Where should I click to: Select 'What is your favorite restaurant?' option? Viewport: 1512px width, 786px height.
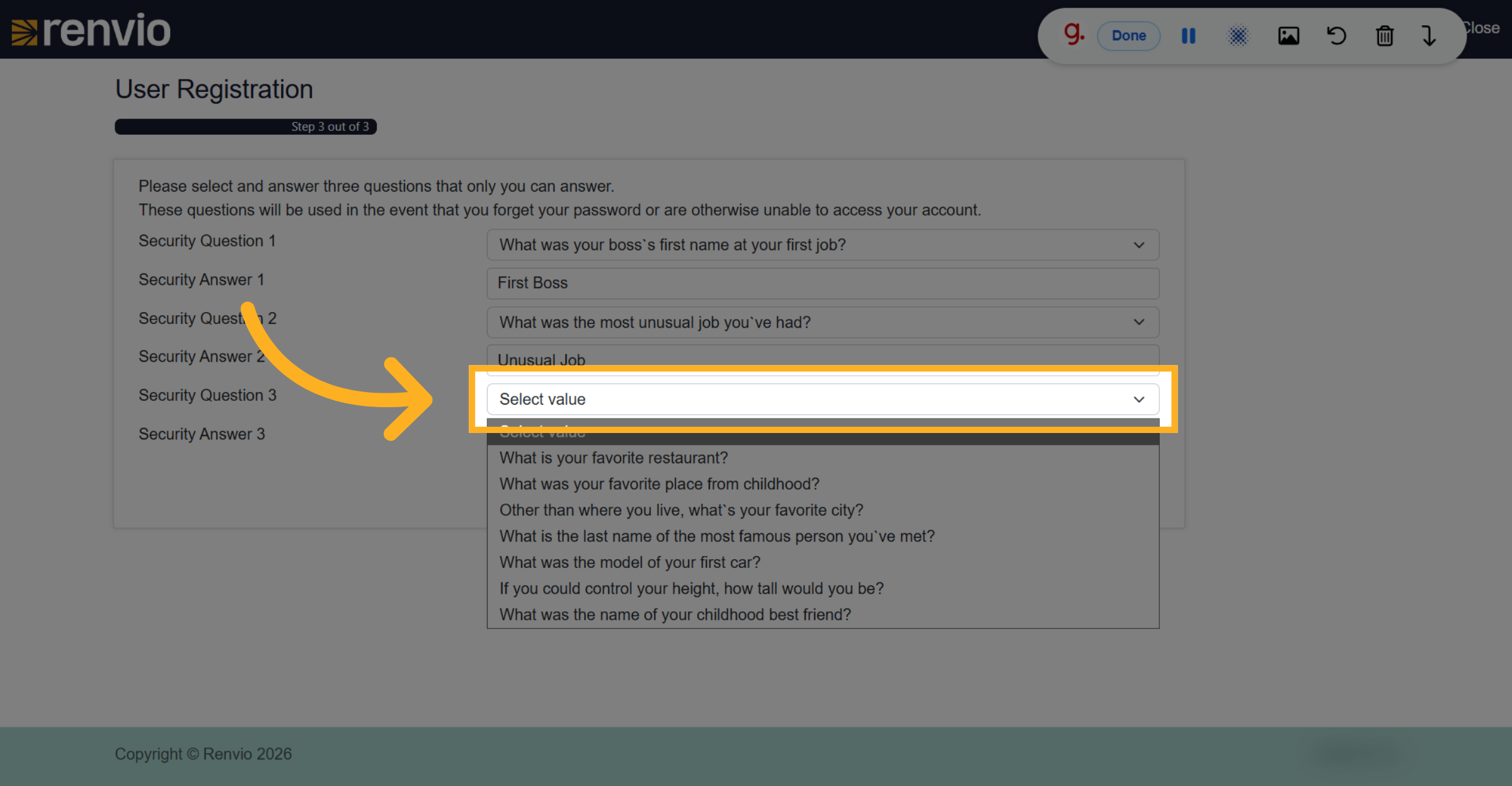click(x=823, y=458)
